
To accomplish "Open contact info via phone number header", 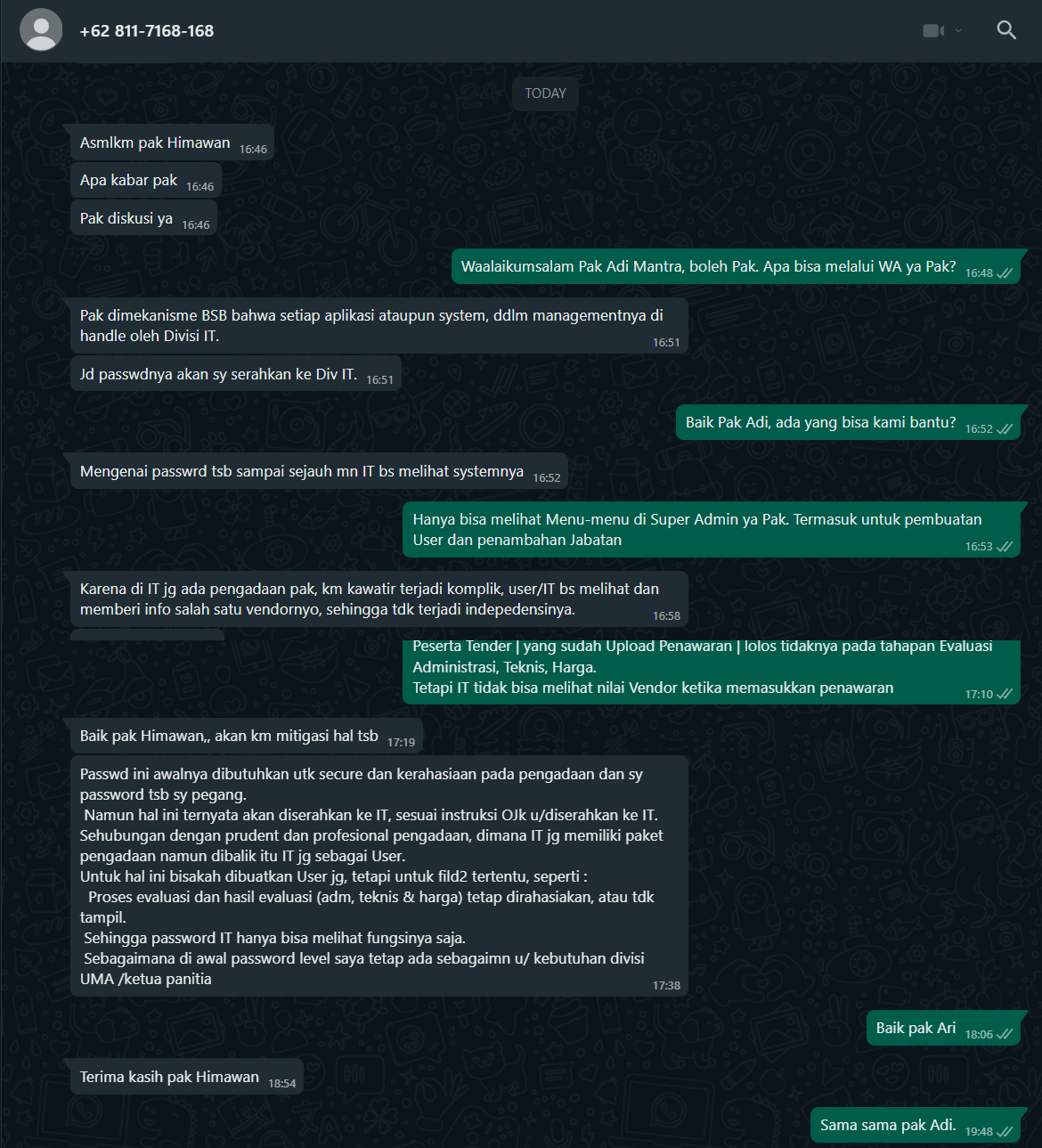I will coord(147,30).
